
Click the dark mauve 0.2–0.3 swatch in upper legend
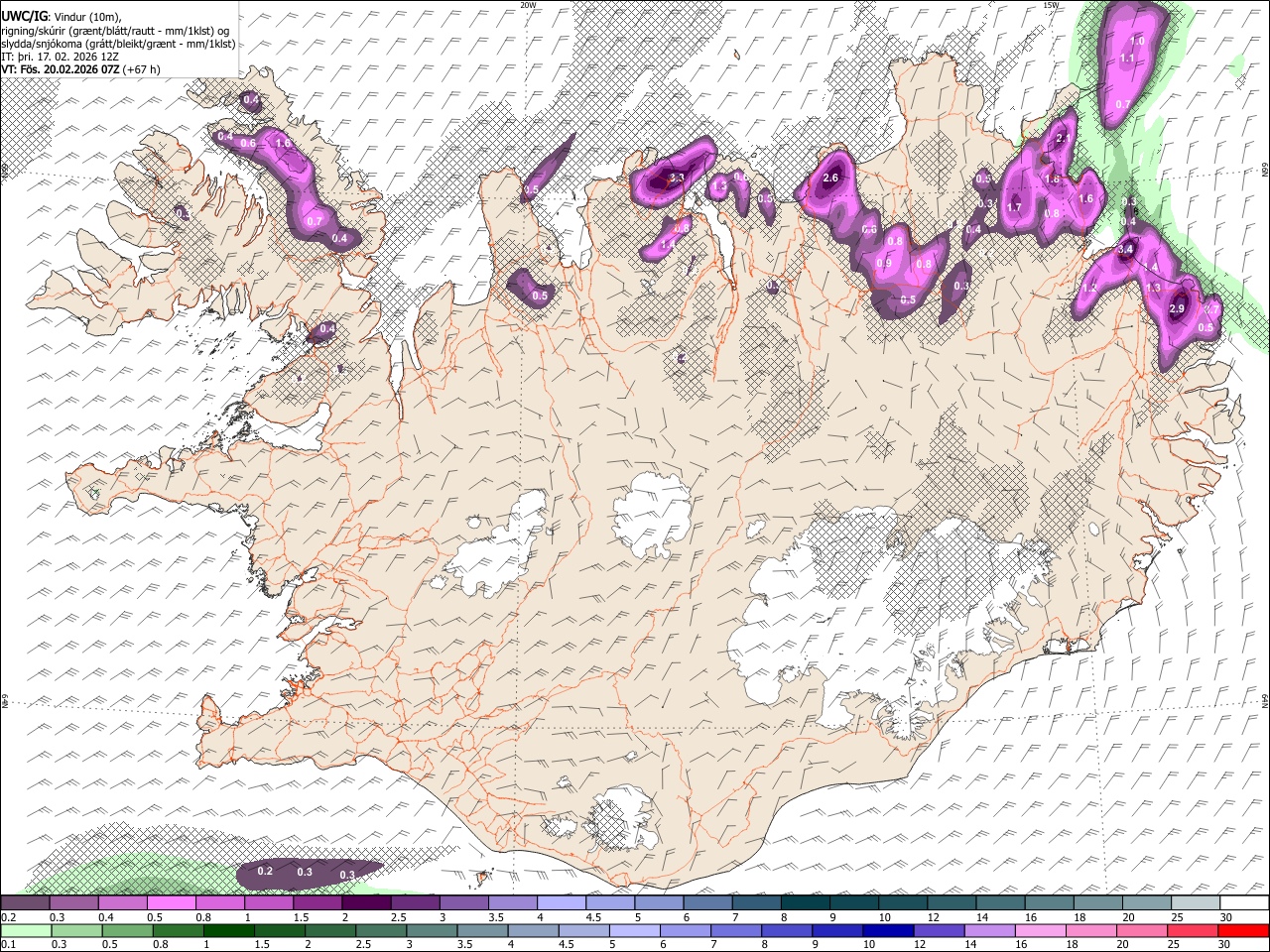(26, 903)
